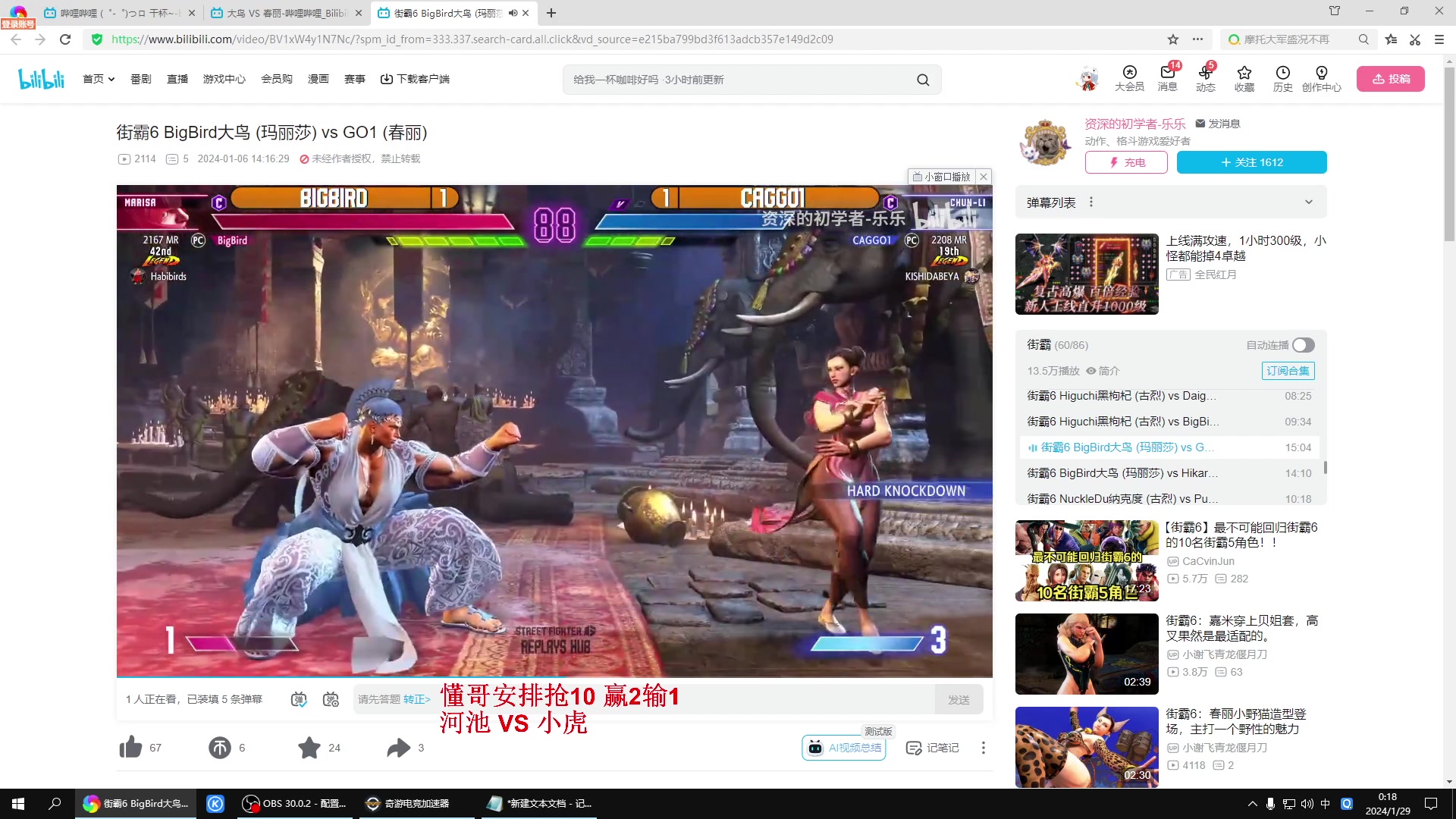This screenshot has width=1456, height=819.
Task: Close the 小窗口播放 tooltip
Action: pos(984,177)
